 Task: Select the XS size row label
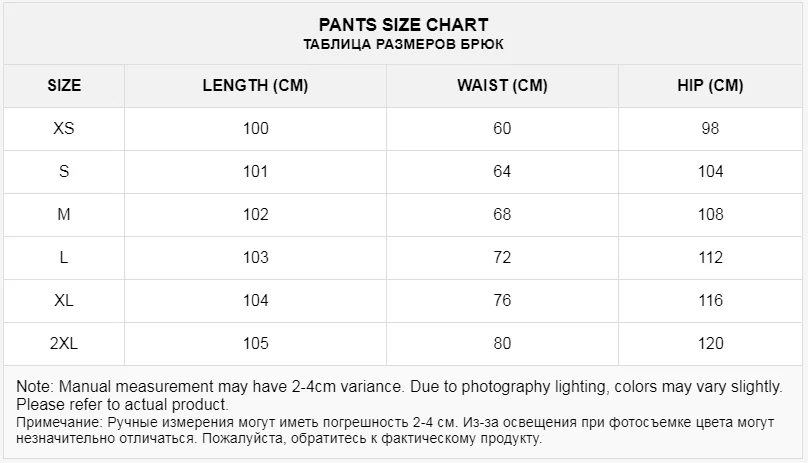click(64, 128)
